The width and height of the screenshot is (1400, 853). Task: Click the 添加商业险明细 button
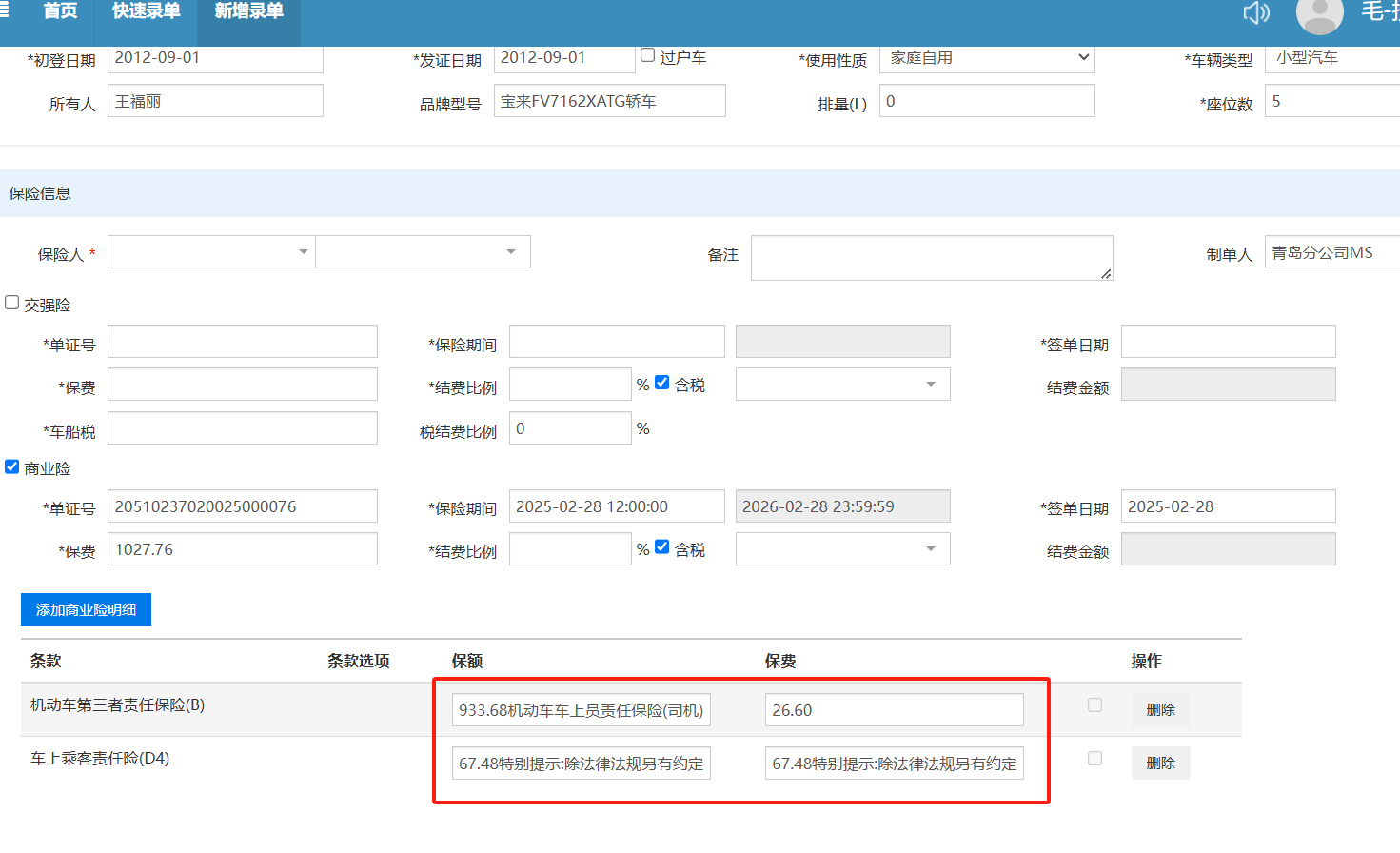[86, 610]
